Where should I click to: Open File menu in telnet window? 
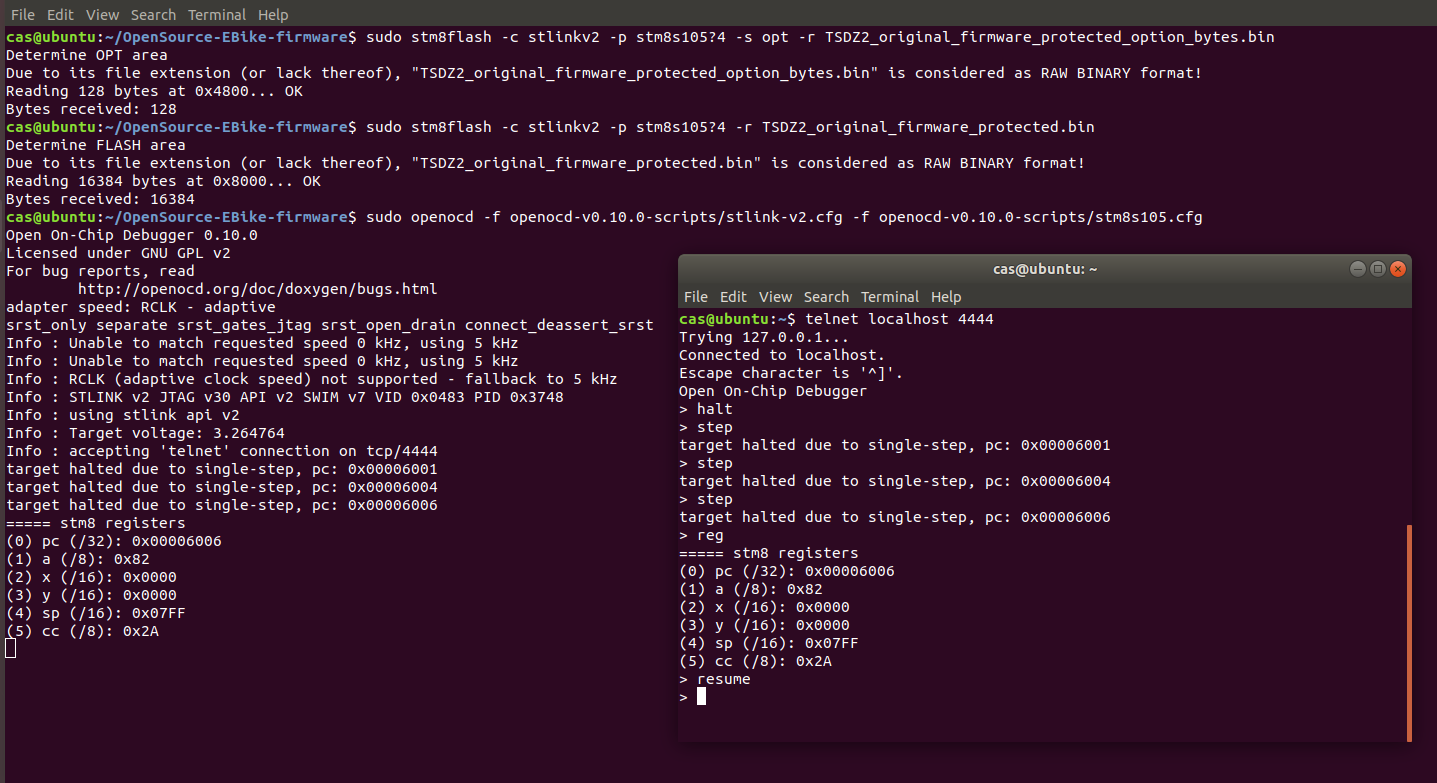695,297
